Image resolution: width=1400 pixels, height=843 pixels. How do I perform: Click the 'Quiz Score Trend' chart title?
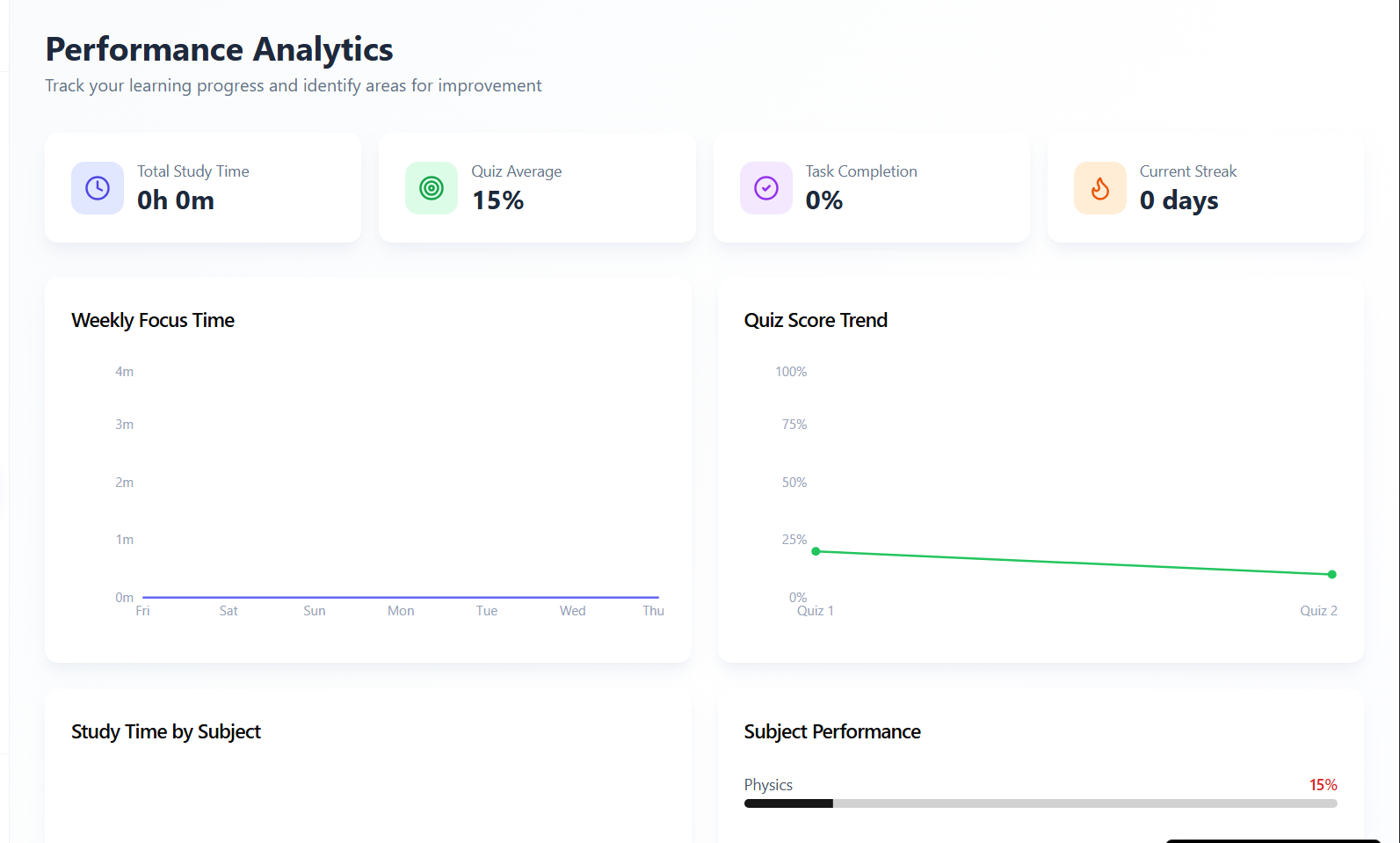816,320
